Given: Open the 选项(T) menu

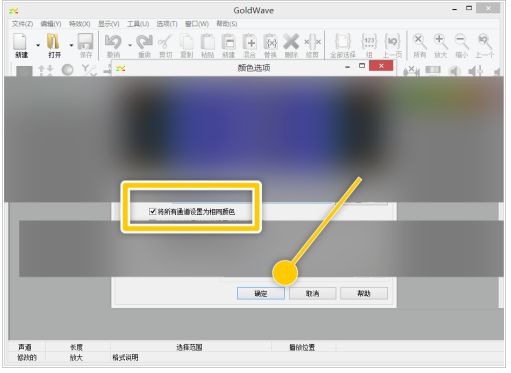Looking at the screenshot, I should [x=167, y=24].
